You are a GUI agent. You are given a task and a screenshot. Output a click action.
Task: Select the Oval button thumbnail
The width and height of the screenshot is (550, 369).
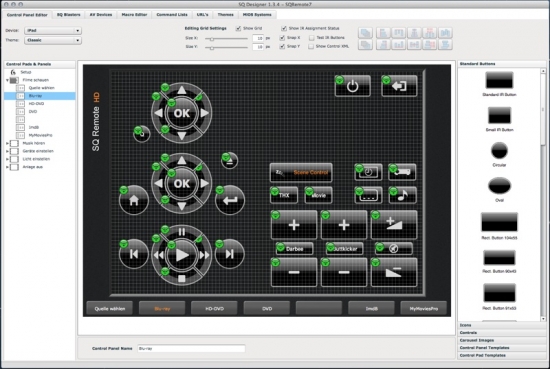(x=499, y=186)
